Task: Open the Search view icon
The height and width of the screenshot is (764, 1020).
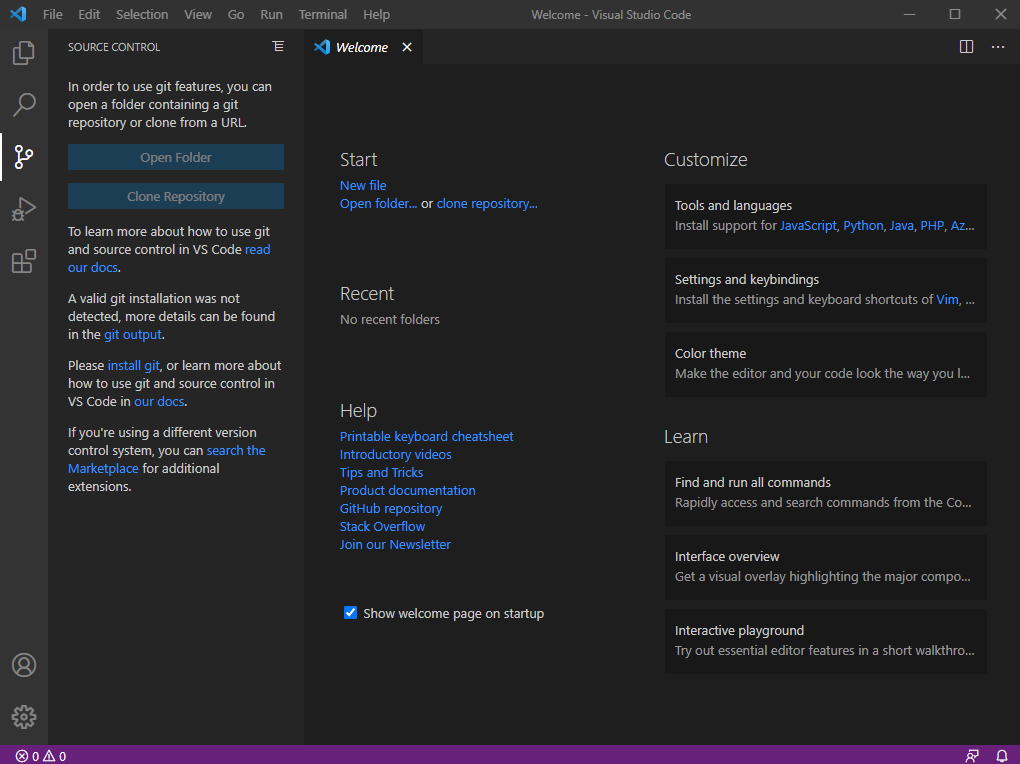Action: click(x=24, y=104)
